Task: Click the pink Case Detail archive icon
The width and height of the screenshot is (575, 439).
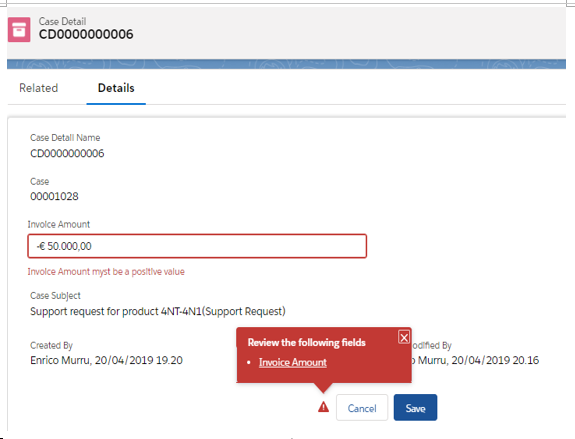Action: pyautogui.click(x=19, y=30)
